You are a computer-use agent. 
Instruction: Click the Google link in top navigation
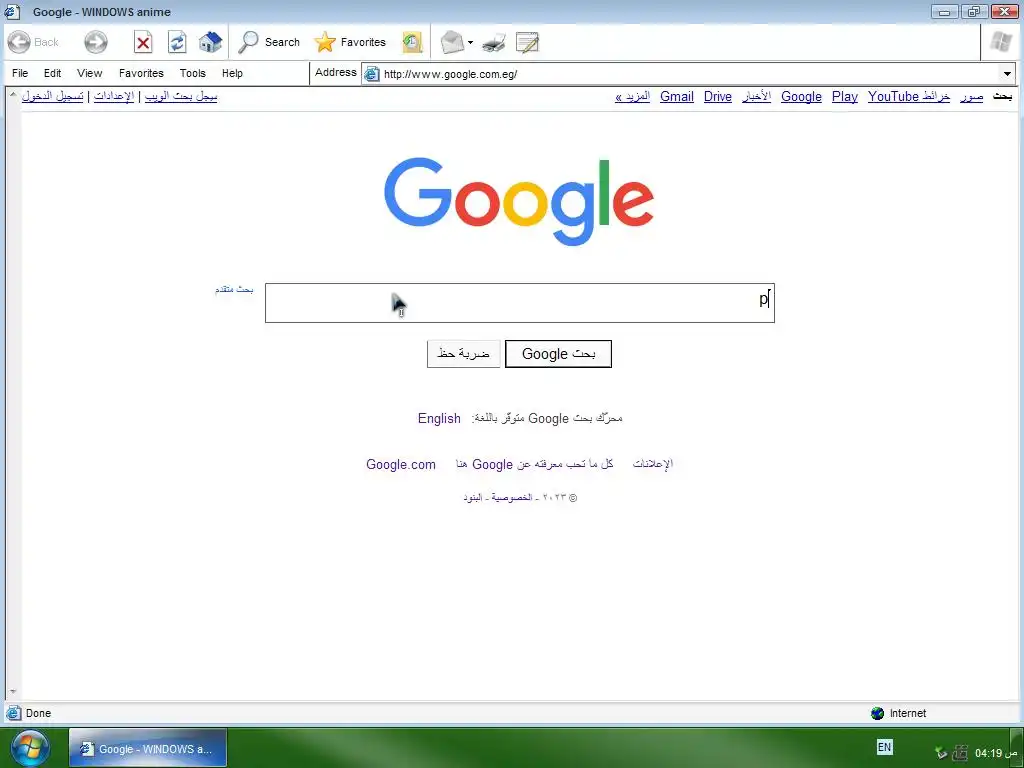[801, 97]
